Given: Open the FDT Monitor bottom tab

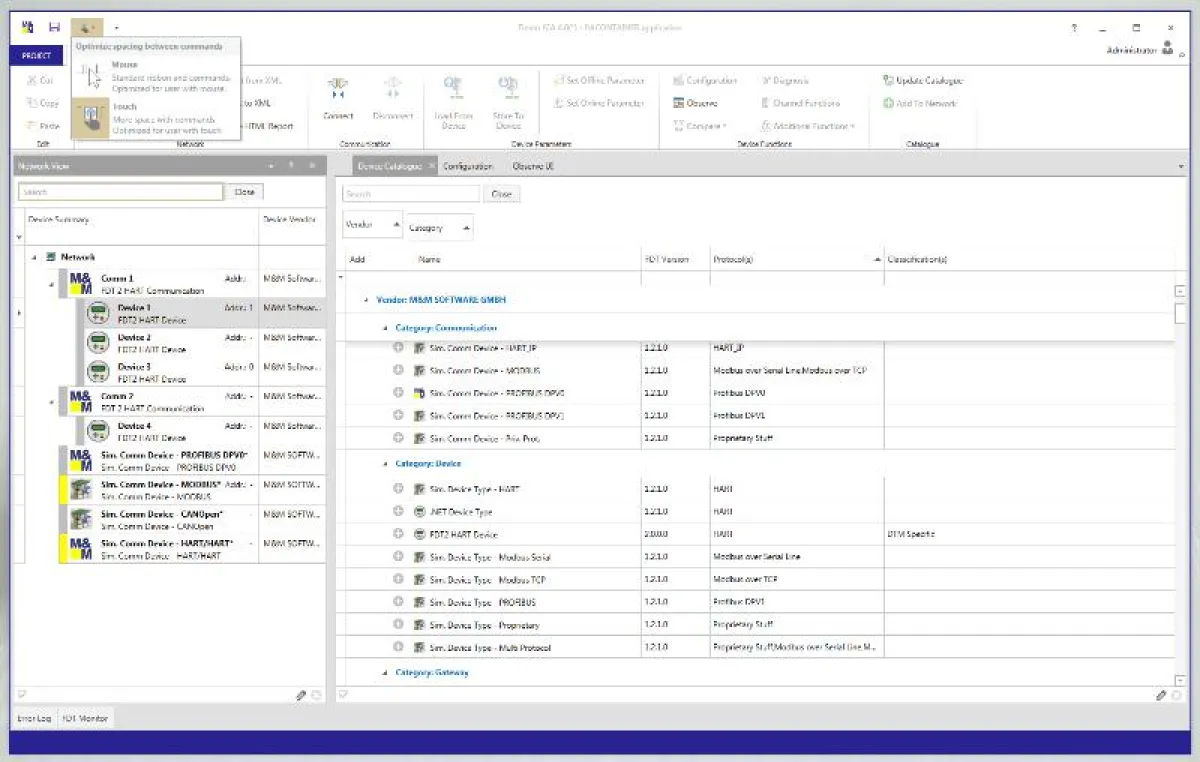Looking at the screenshot, I should point(85,718).
